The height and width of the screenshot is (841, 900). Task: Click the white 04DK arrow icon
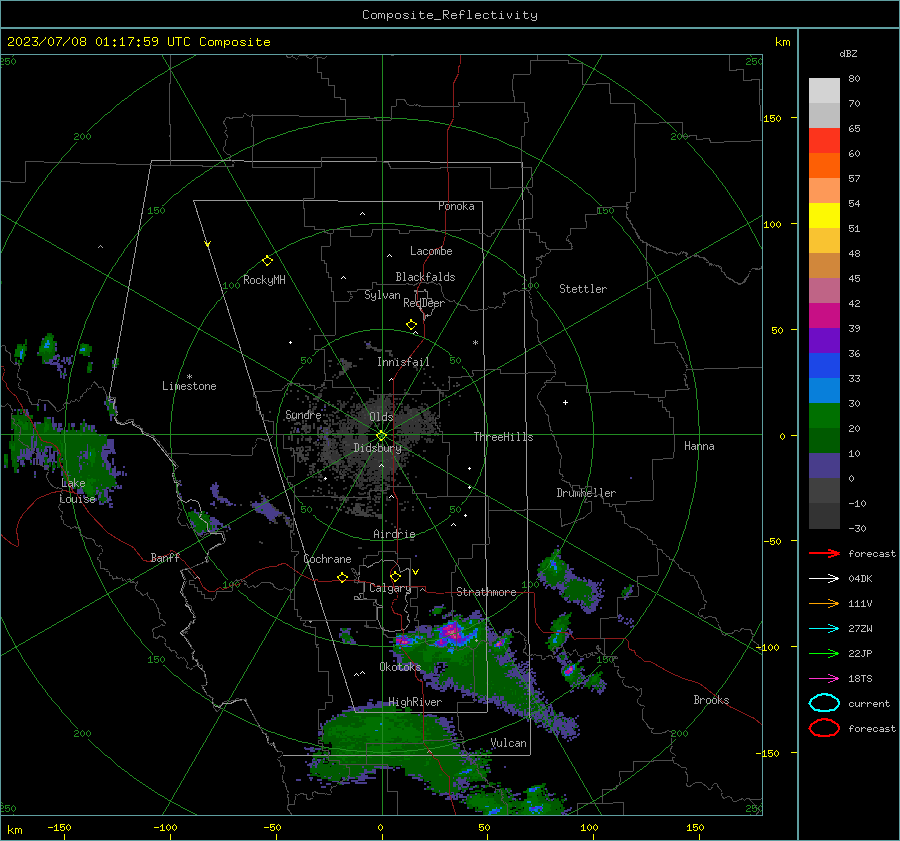pyautogui.click(x=824, y=578)
